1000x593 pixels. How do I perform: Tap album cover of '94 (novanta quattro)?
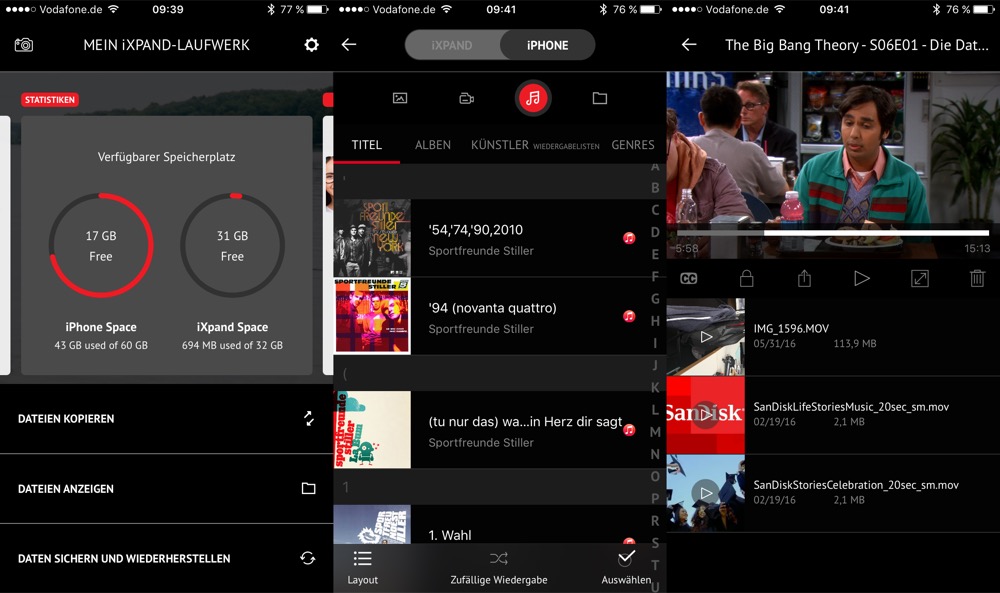pyautogui.click(x=372, y=316)
